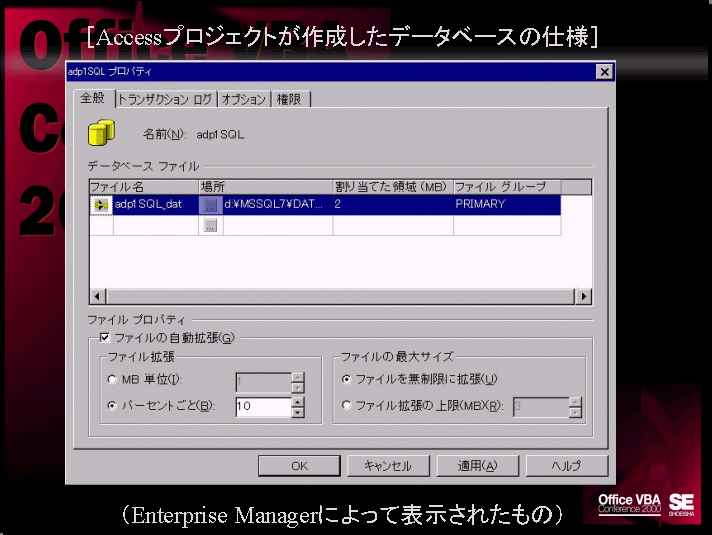Increase MB growth with up spinner
The image size is (712, 535).
[x=297, y=377]
